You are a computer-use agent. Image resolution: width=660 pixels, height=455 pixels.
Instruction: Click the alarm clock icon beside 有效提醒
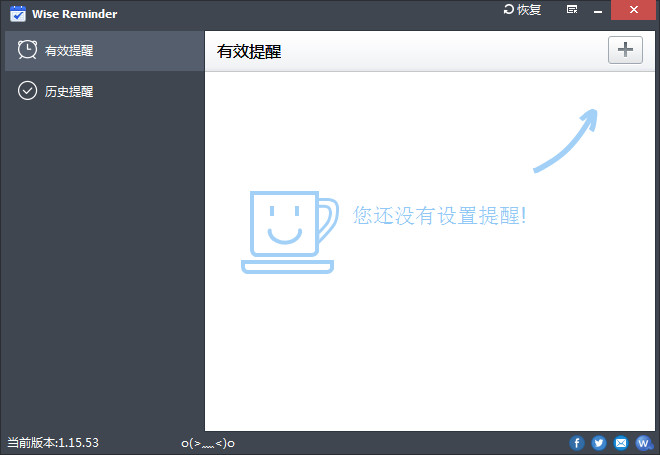[27, 50]
